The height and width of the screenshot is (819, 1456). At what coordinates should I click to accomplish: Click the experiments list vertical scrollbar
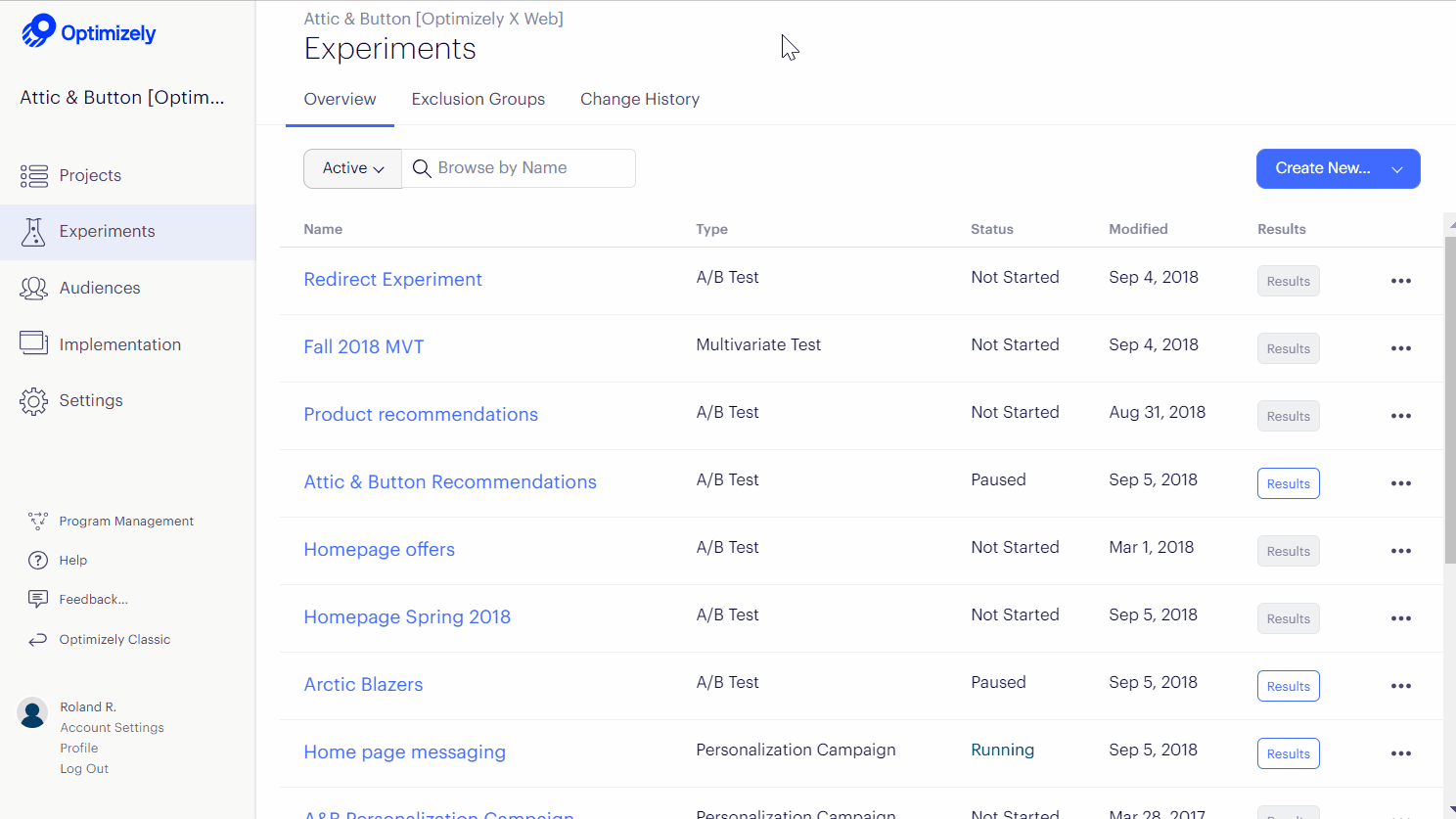click(1449, 391)
